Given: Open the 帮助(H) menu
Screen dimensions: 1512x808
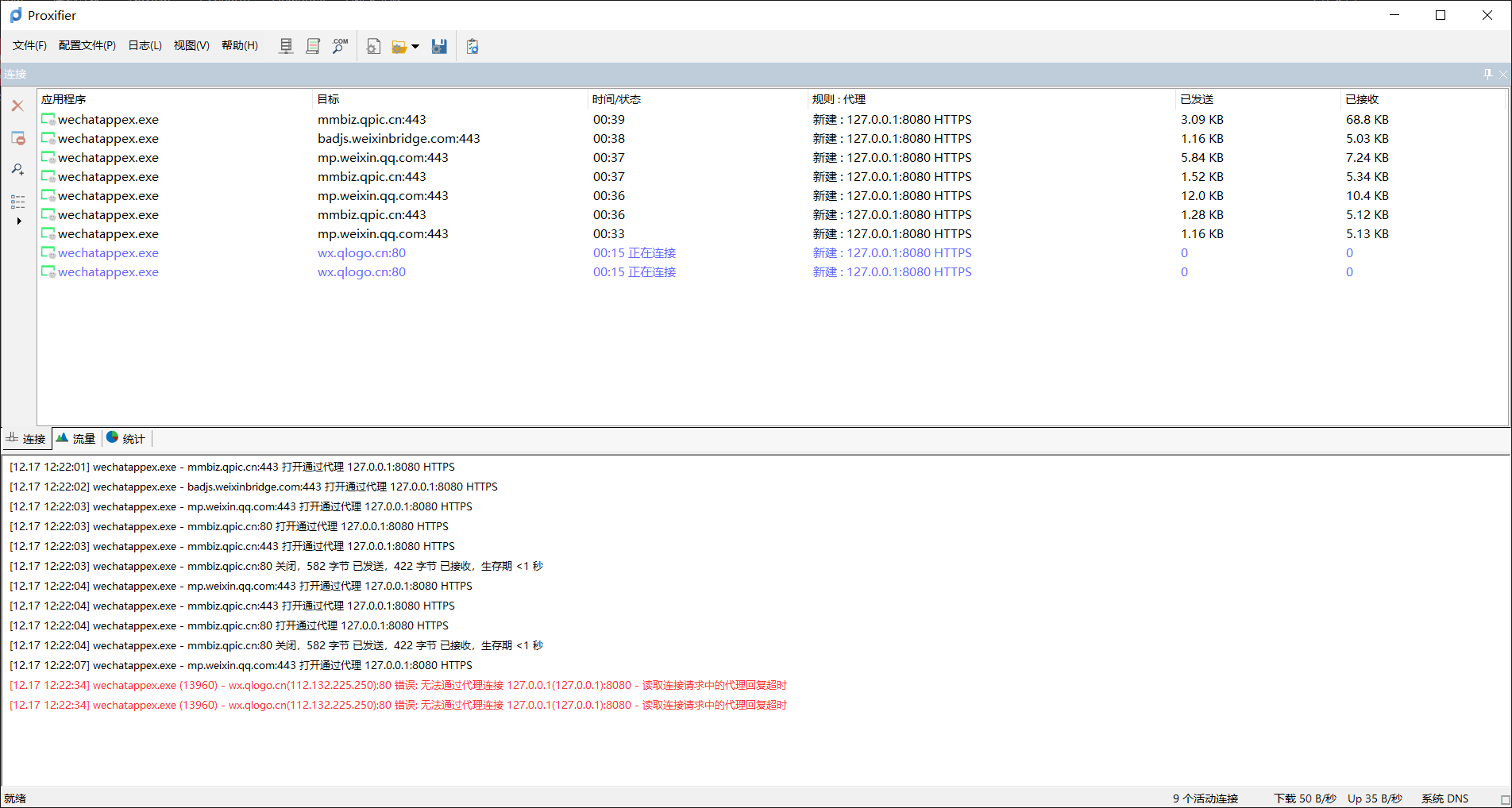Looking at the screenshot, I should click(240, 45).
